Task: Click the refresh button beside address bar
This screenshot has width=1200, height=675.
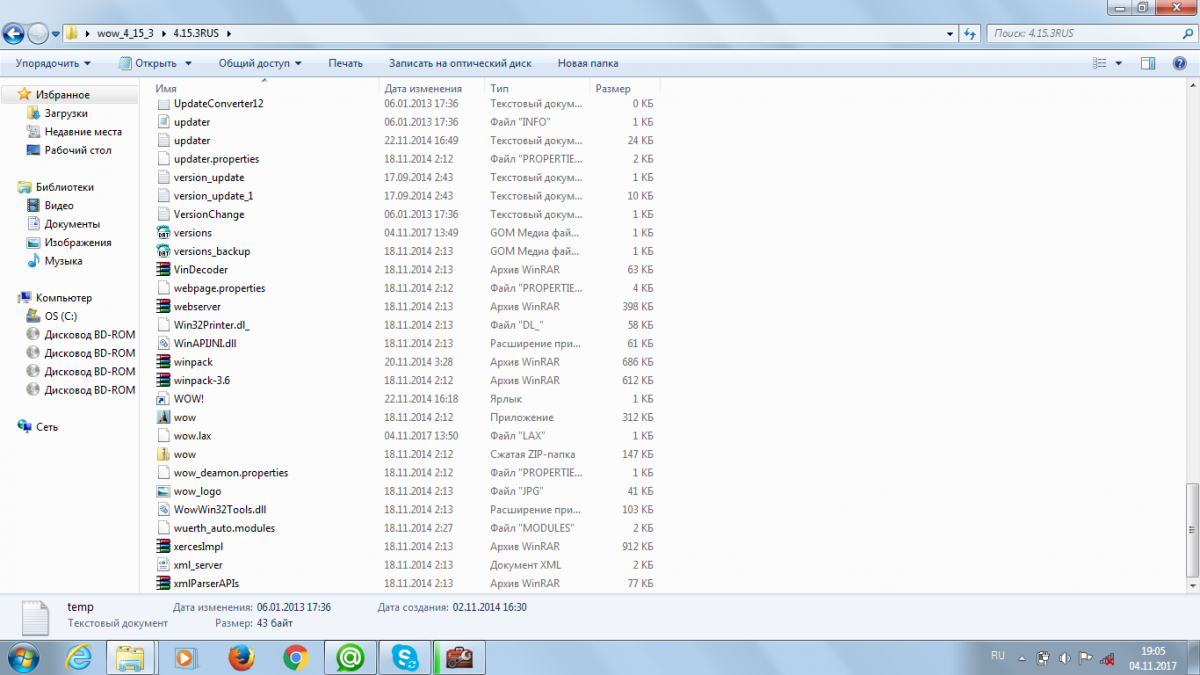Action: (969, 33)
